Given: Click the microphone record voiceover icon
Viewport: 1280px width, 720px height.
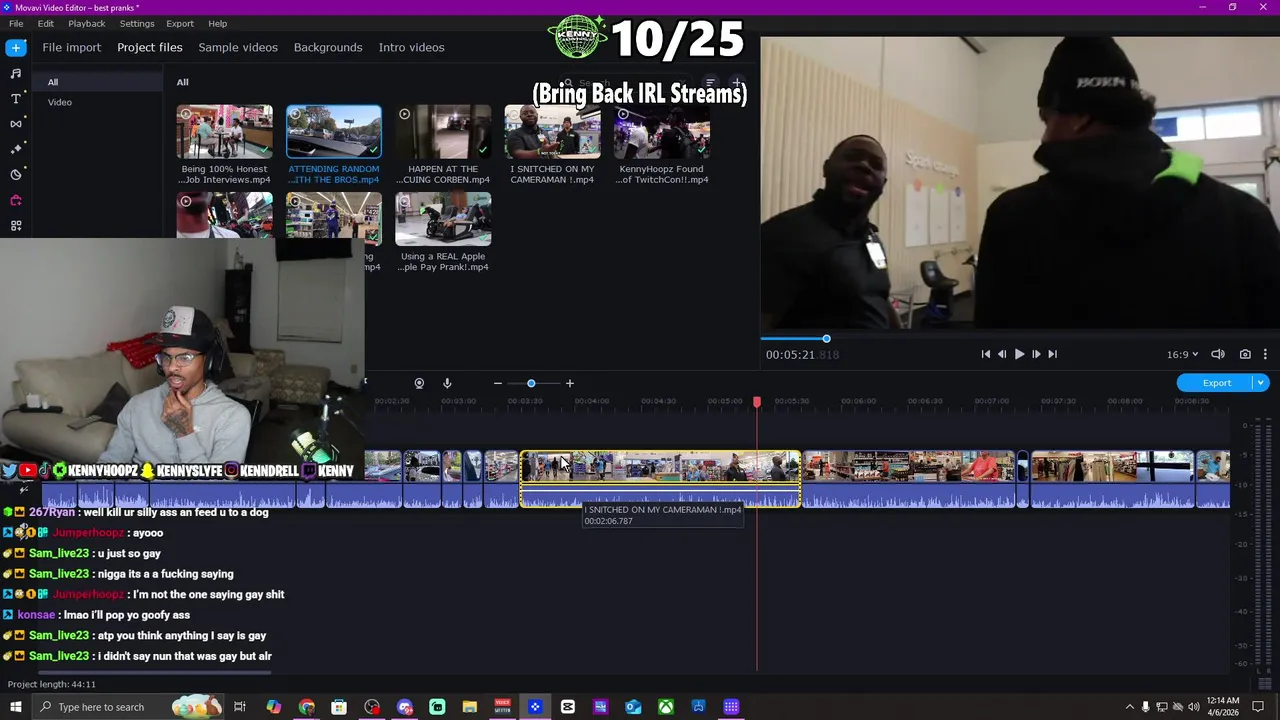Looking at the screenshot, I should coord(447,383).
